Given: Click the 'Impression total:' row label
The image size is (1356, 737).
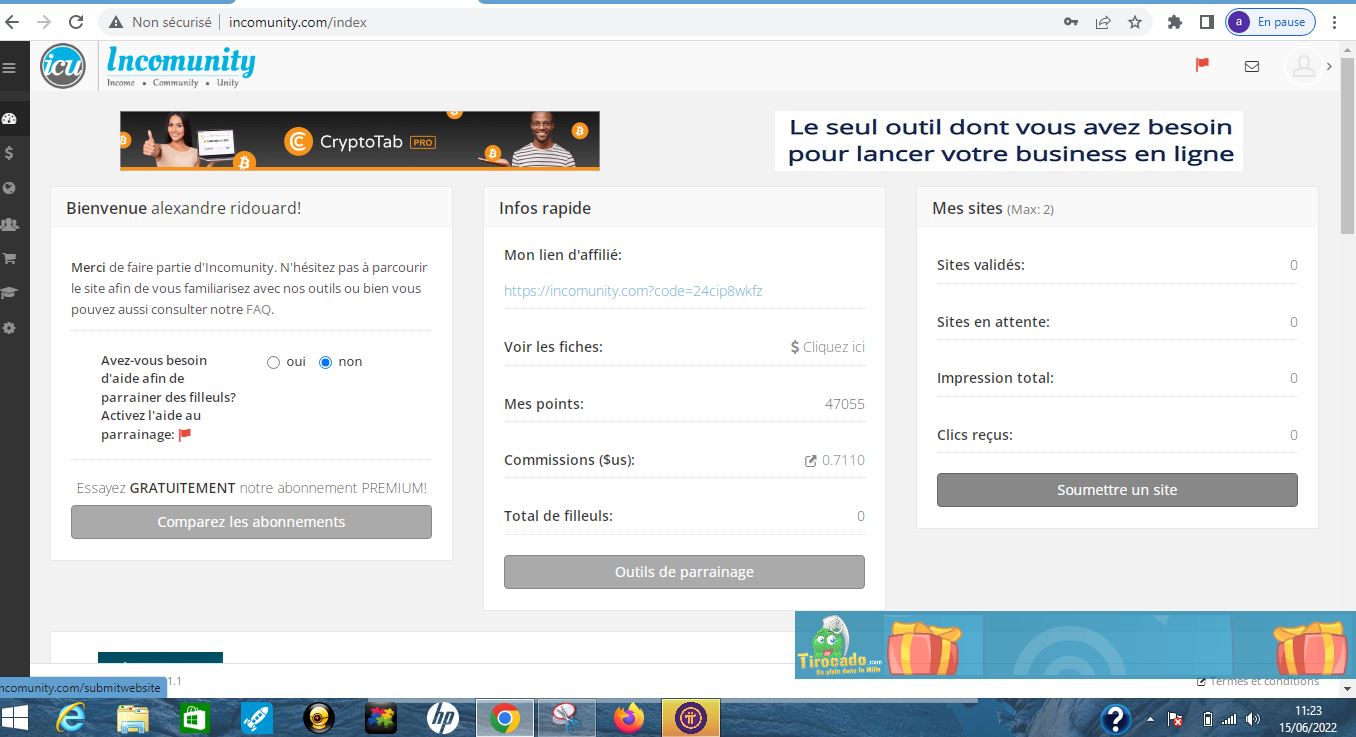Looking at the screenshot, I should point(995,378).
